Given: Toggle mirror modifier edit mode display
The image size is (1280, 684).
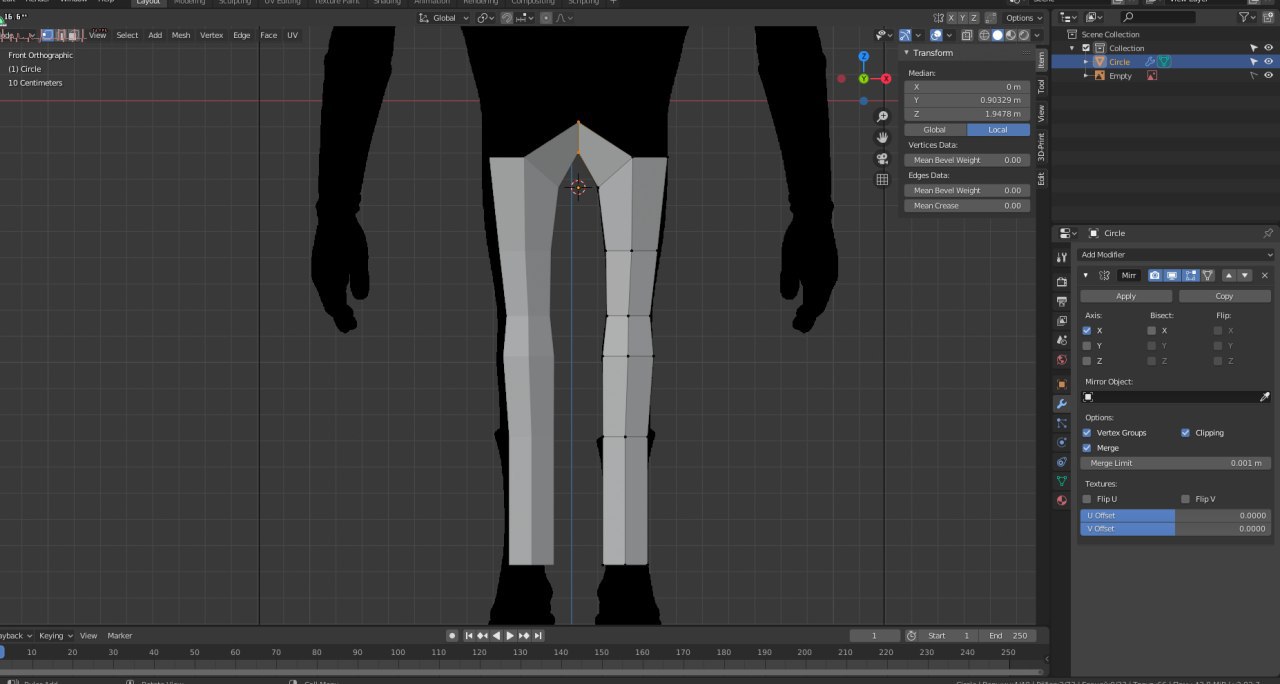Looking at the screenshot, I should [1190, 275].
